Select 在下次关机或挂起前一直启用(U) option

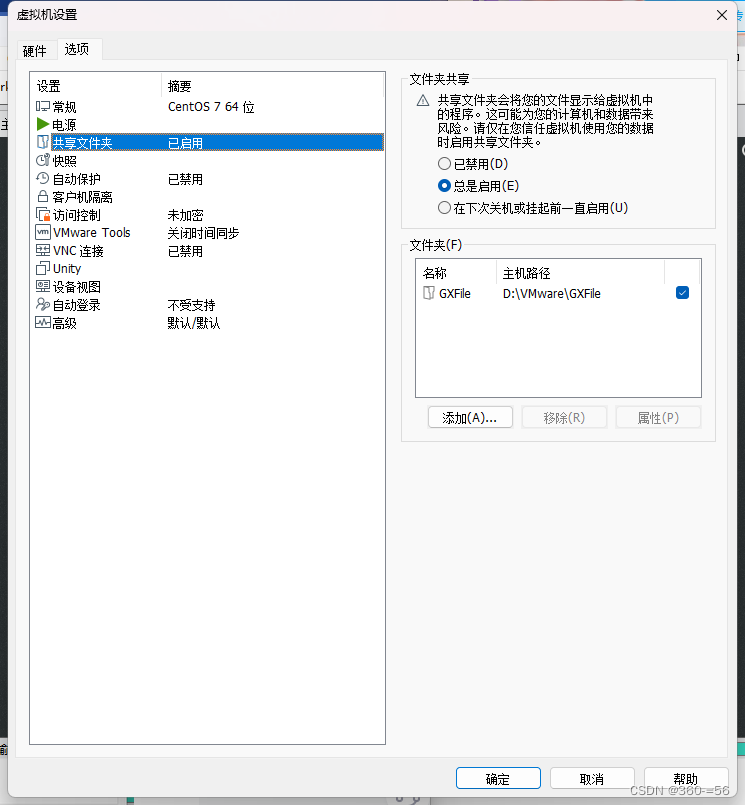(x=444, y=208)
